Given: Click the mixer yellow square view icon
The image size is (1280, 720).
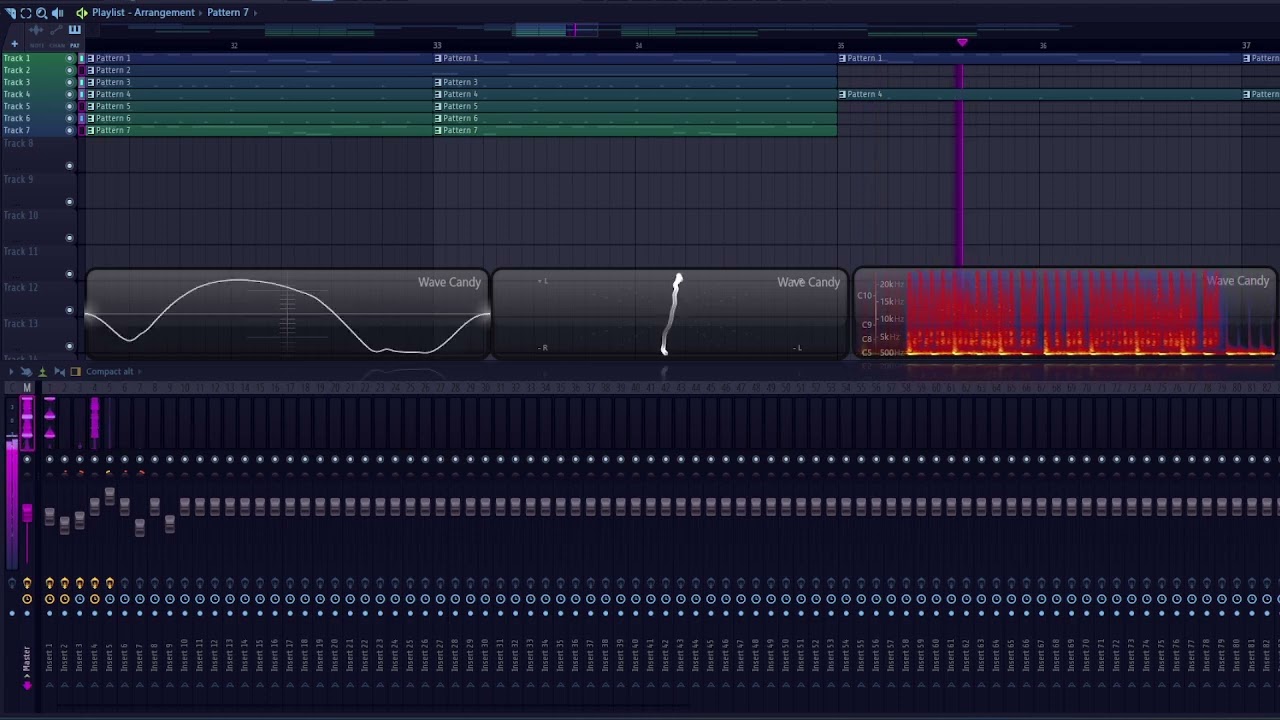Looking at the screenshot, I should coord(75,372).
